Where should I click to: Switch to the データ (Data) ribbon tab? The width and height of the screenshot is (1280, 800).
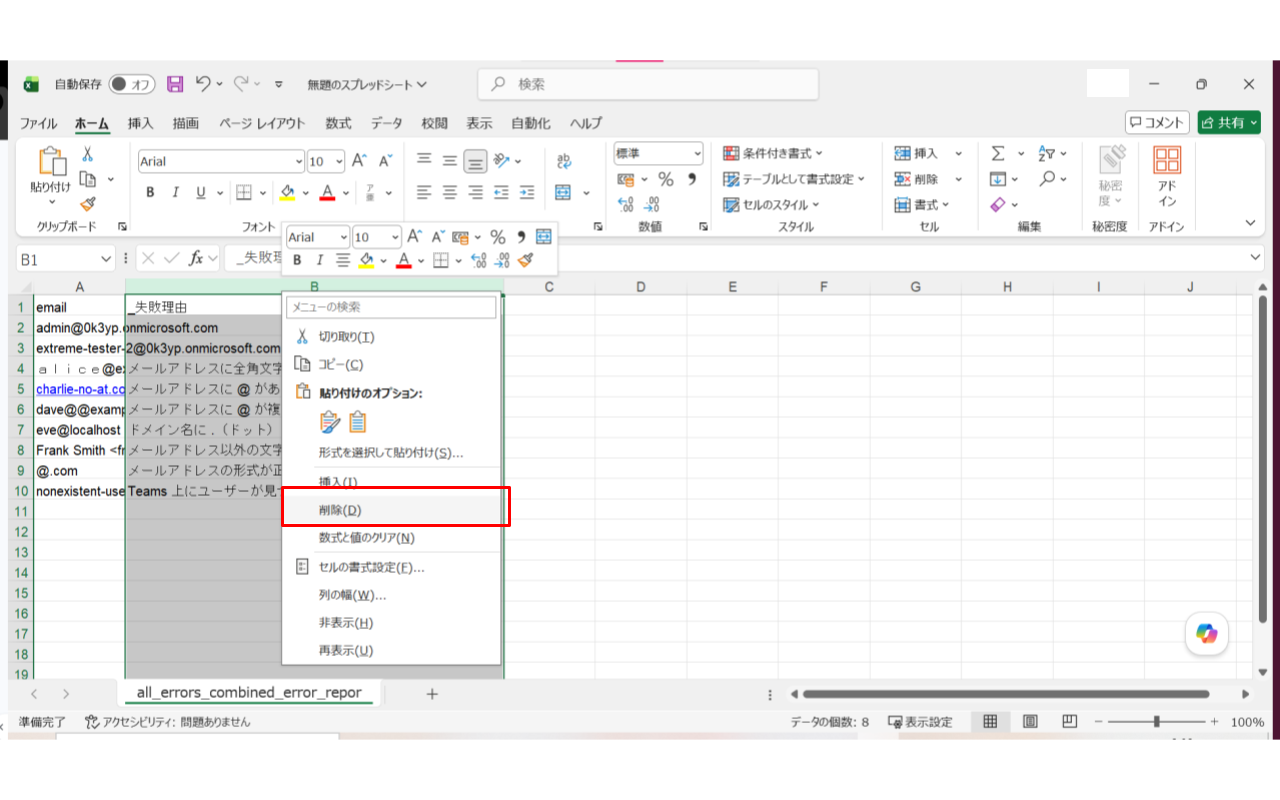point(386,123)
